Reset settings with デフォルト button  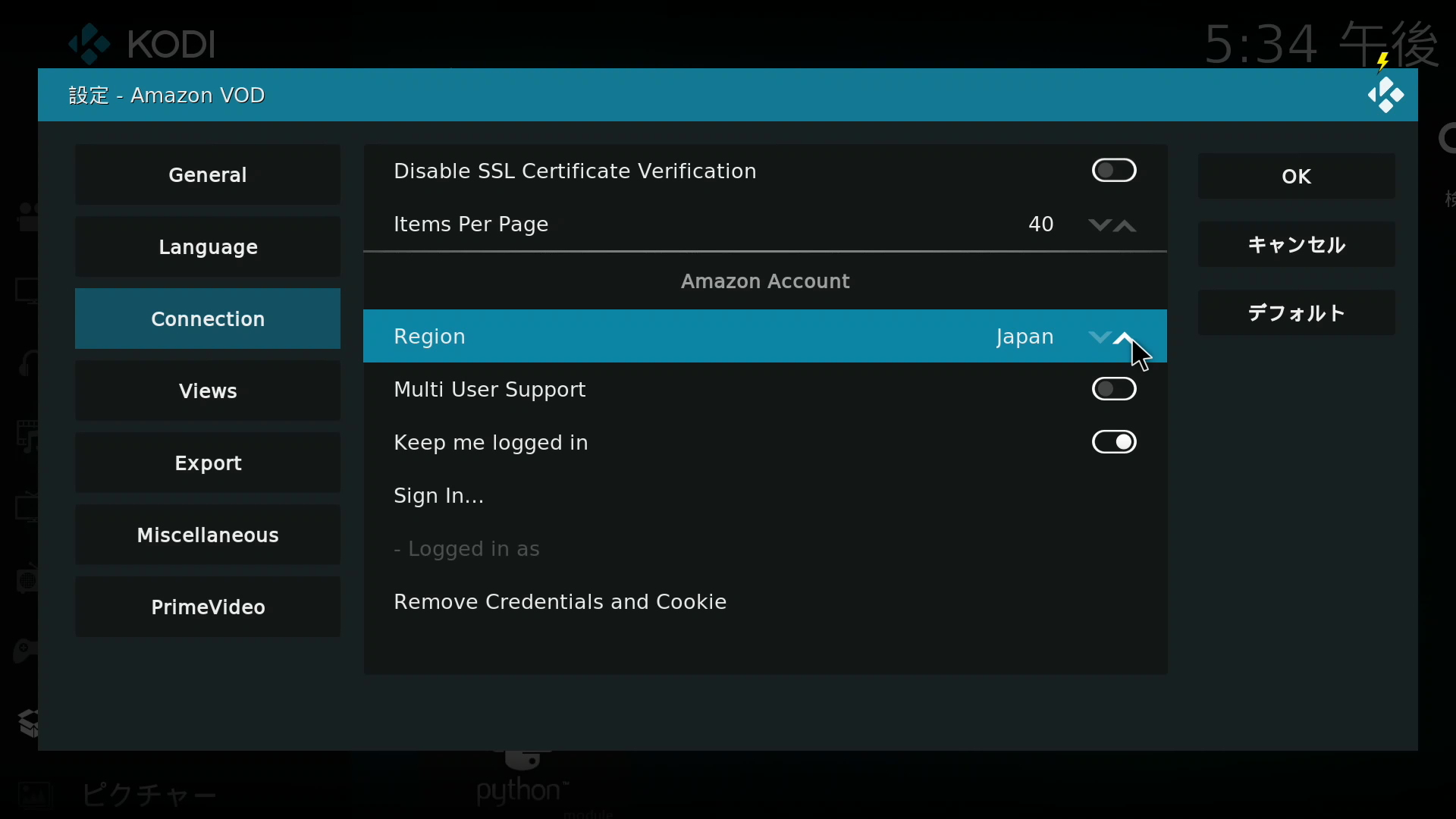[x=1297, y=312]
